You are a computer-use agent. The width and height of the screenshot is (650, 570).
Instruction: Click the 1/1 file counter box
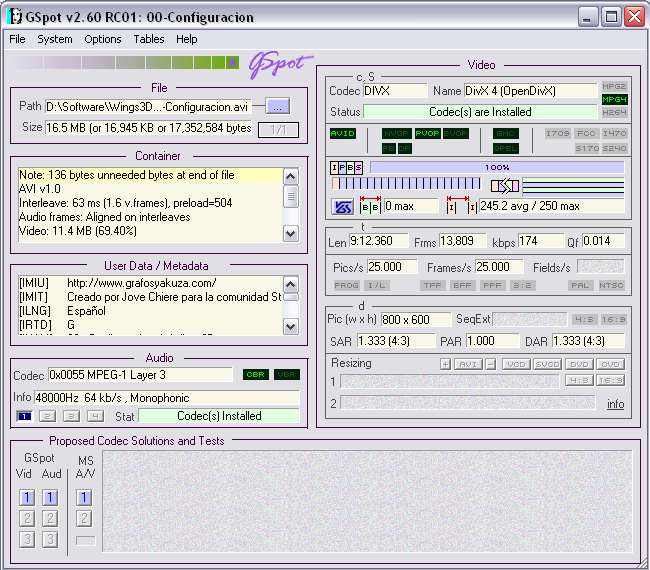click(x=278, y=130)
